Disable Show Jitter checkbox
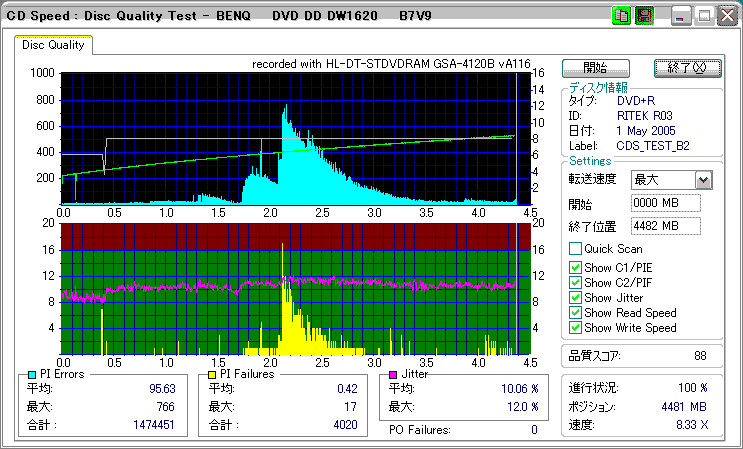The width and height of the screenshot is (743, 449). [x=575, y=297]
